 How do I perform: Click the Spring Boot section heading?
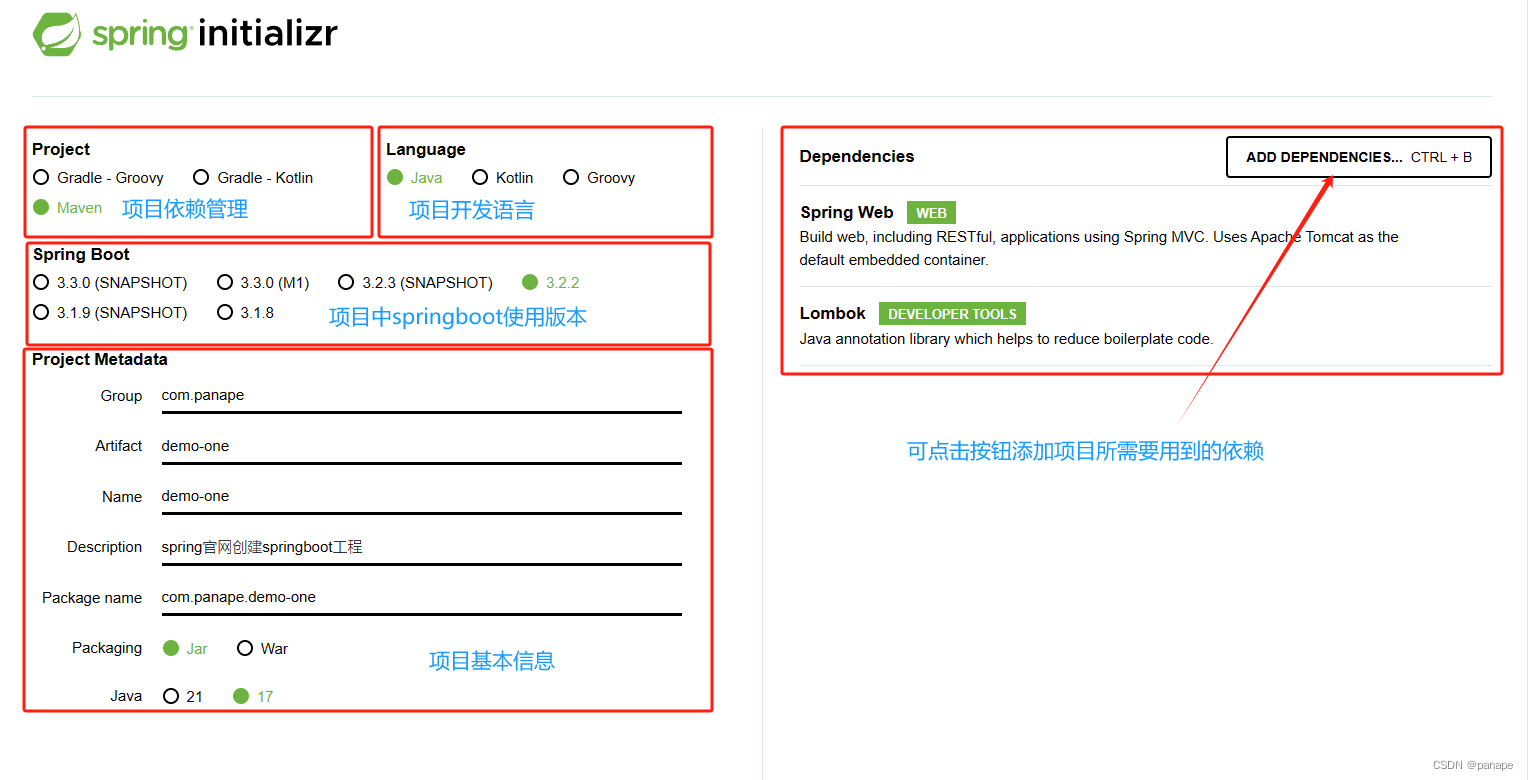[81, 254]
